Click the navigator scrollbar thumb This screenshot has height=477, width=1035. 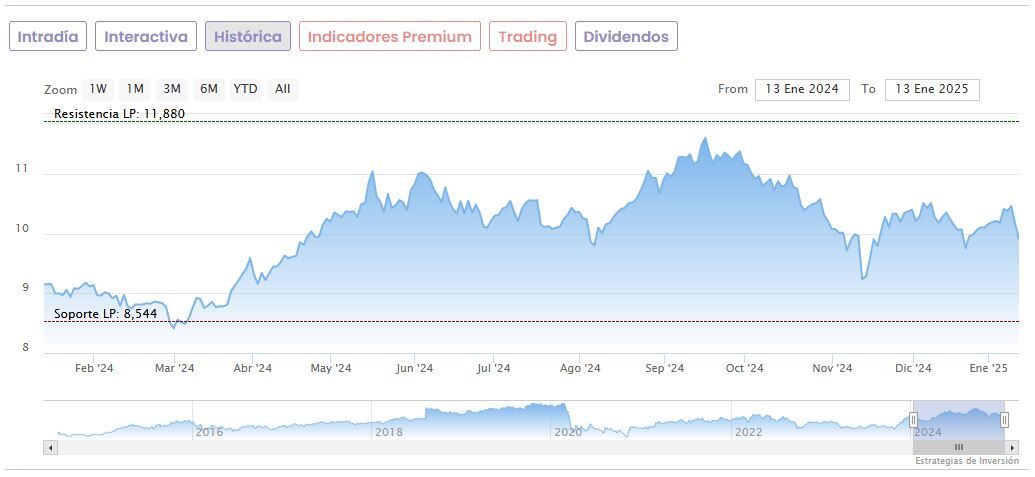pyautogui.click(x=958, y=447)
